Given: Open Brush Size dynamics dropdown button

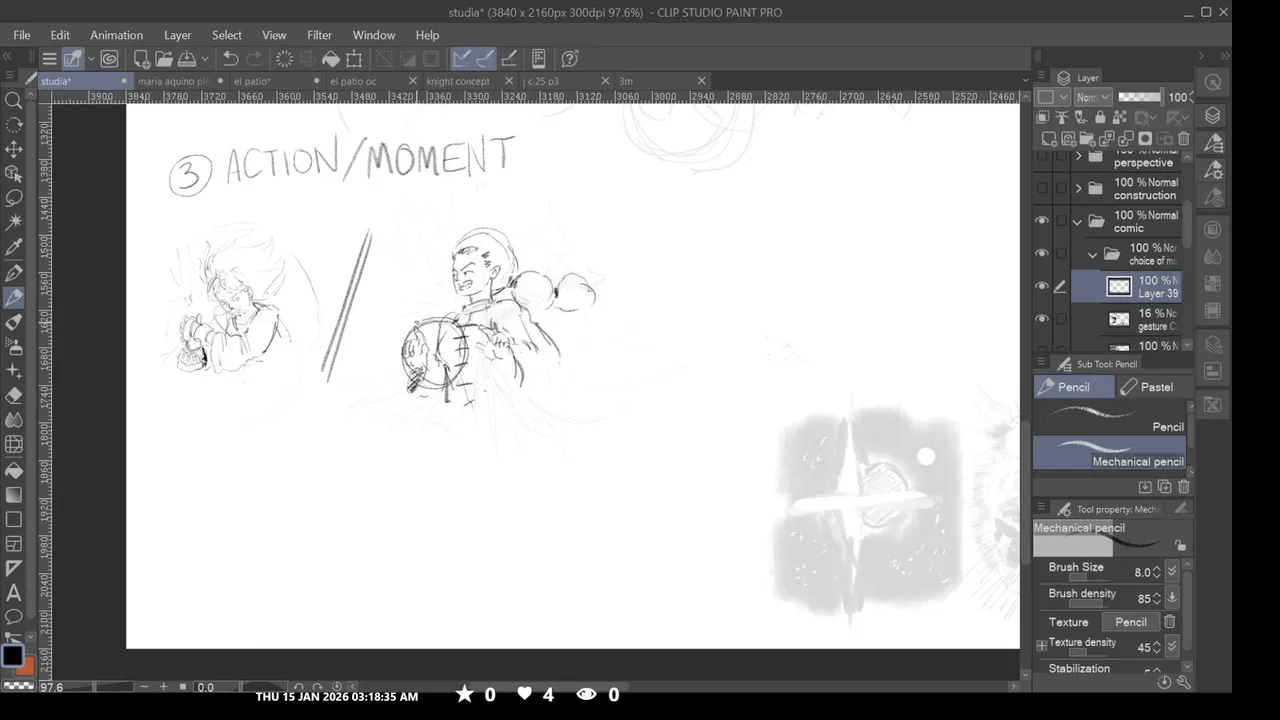Looking at the screenshot, I should pyautogui.click(x=1172, y=571).
